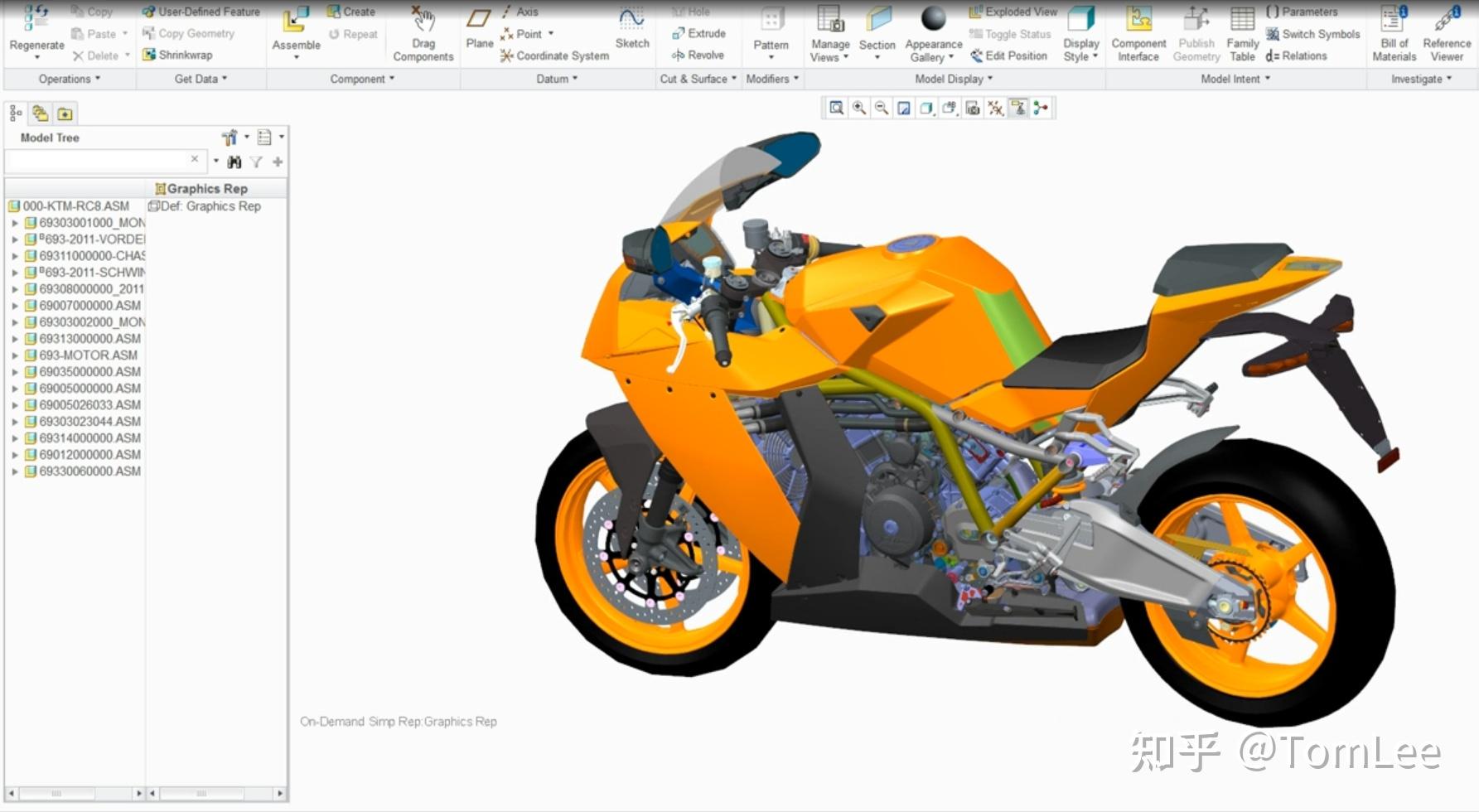Open the Bill of Materials tool

click(1394, 34)
